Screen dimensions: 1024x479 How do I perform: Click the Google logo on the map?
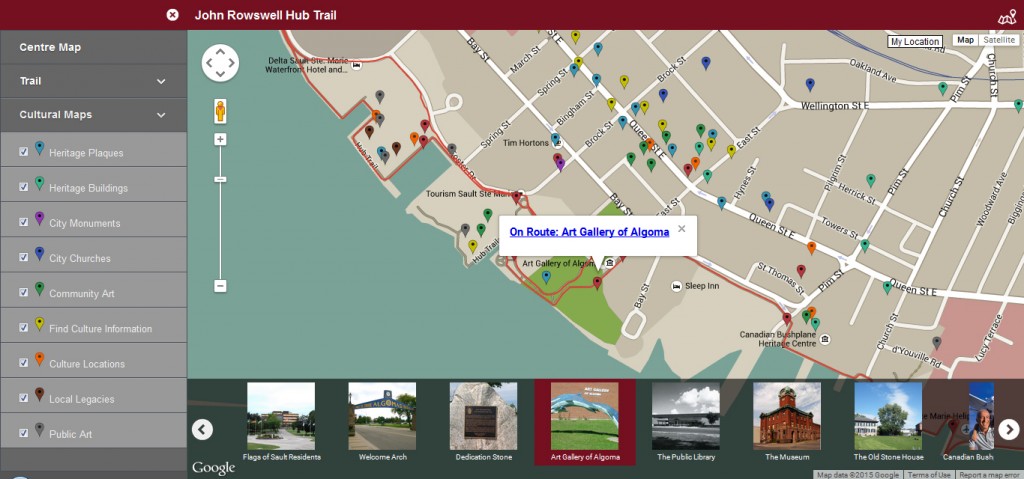point(214,469)
